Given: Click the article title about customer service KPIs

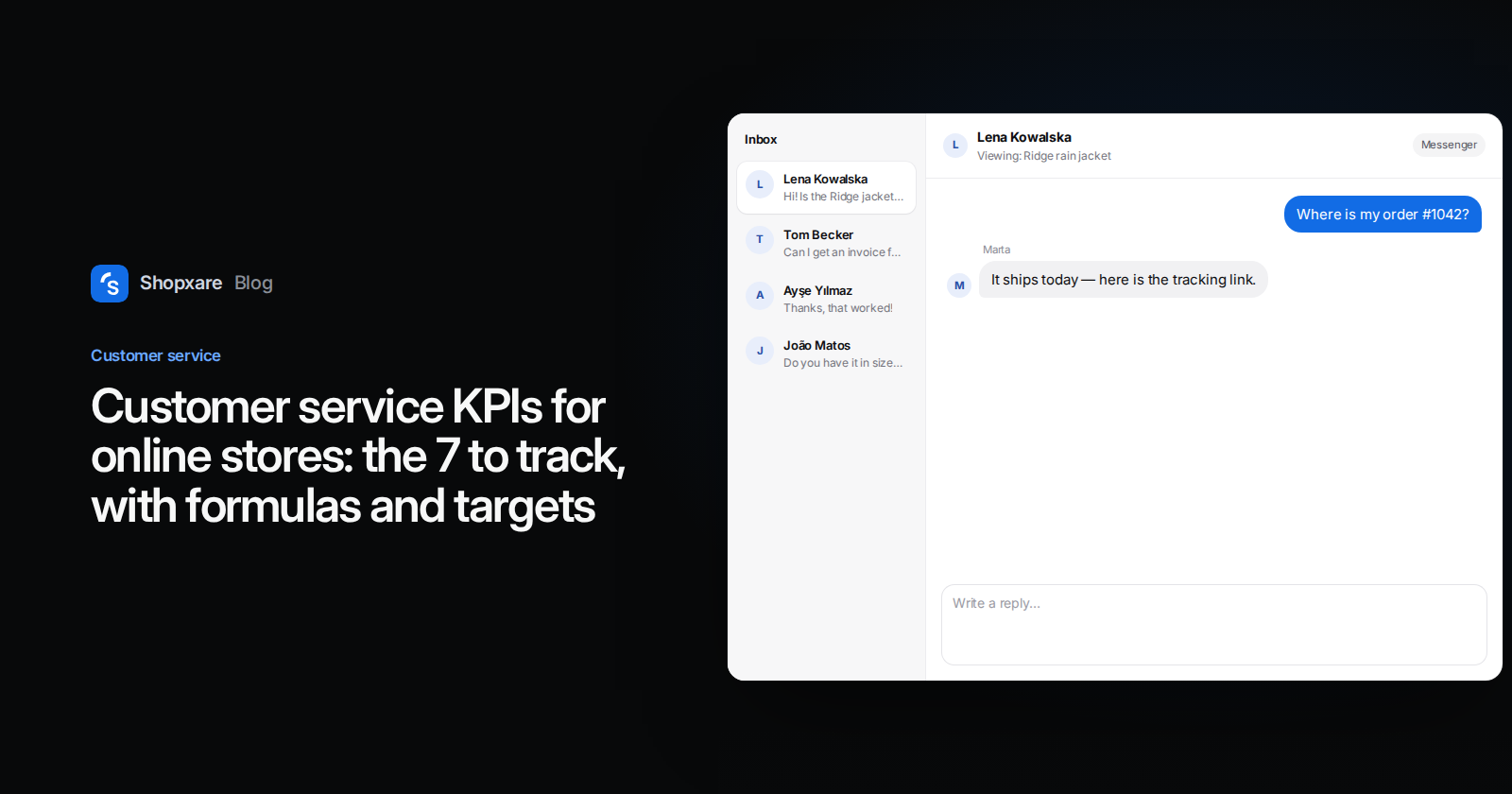Looking at the screenshot, I should [x=357, y=456].
